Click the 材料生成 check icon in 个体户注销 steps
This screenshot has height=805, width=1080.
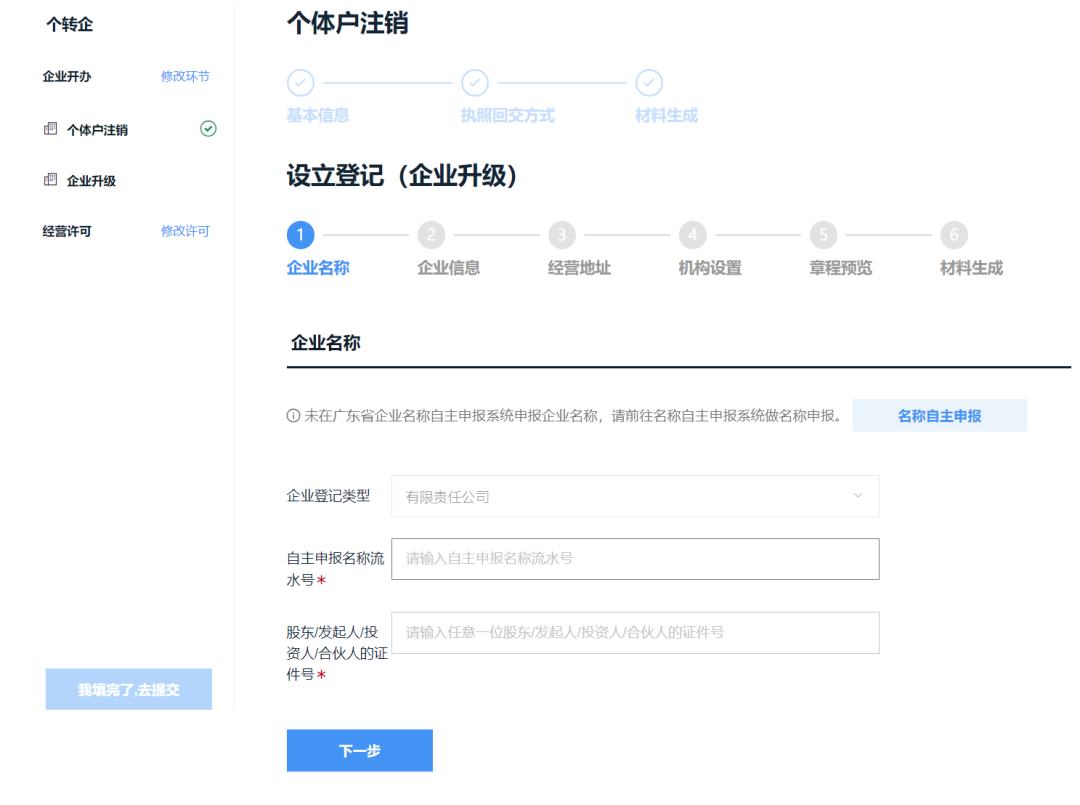click(x=650, y=83)
